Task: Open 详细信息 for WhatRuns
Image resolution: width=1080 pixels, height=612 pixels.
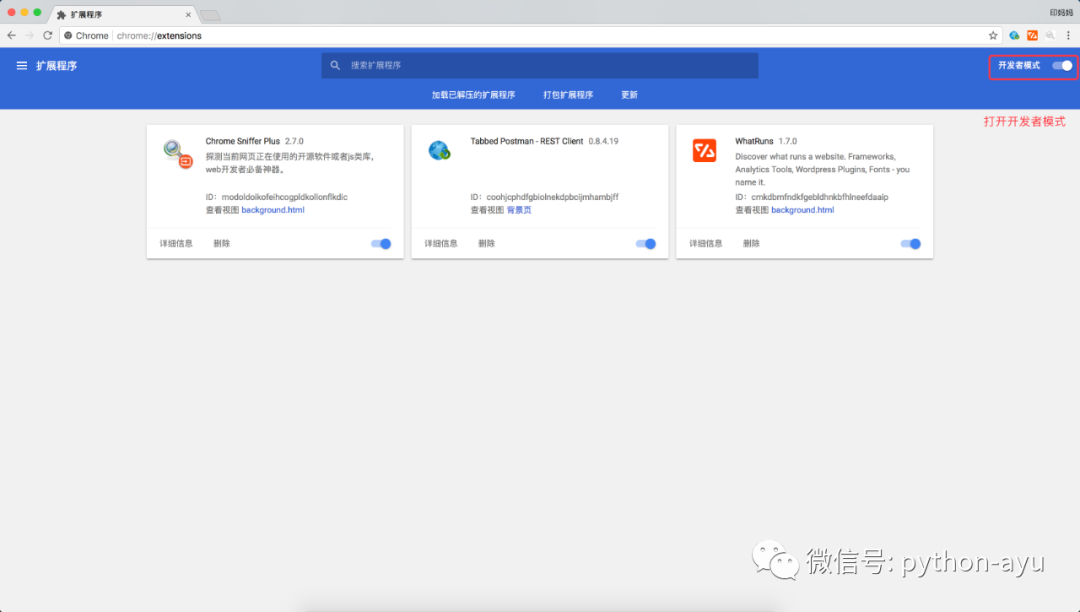Action: pyautogui.click(x=705, y=244)
